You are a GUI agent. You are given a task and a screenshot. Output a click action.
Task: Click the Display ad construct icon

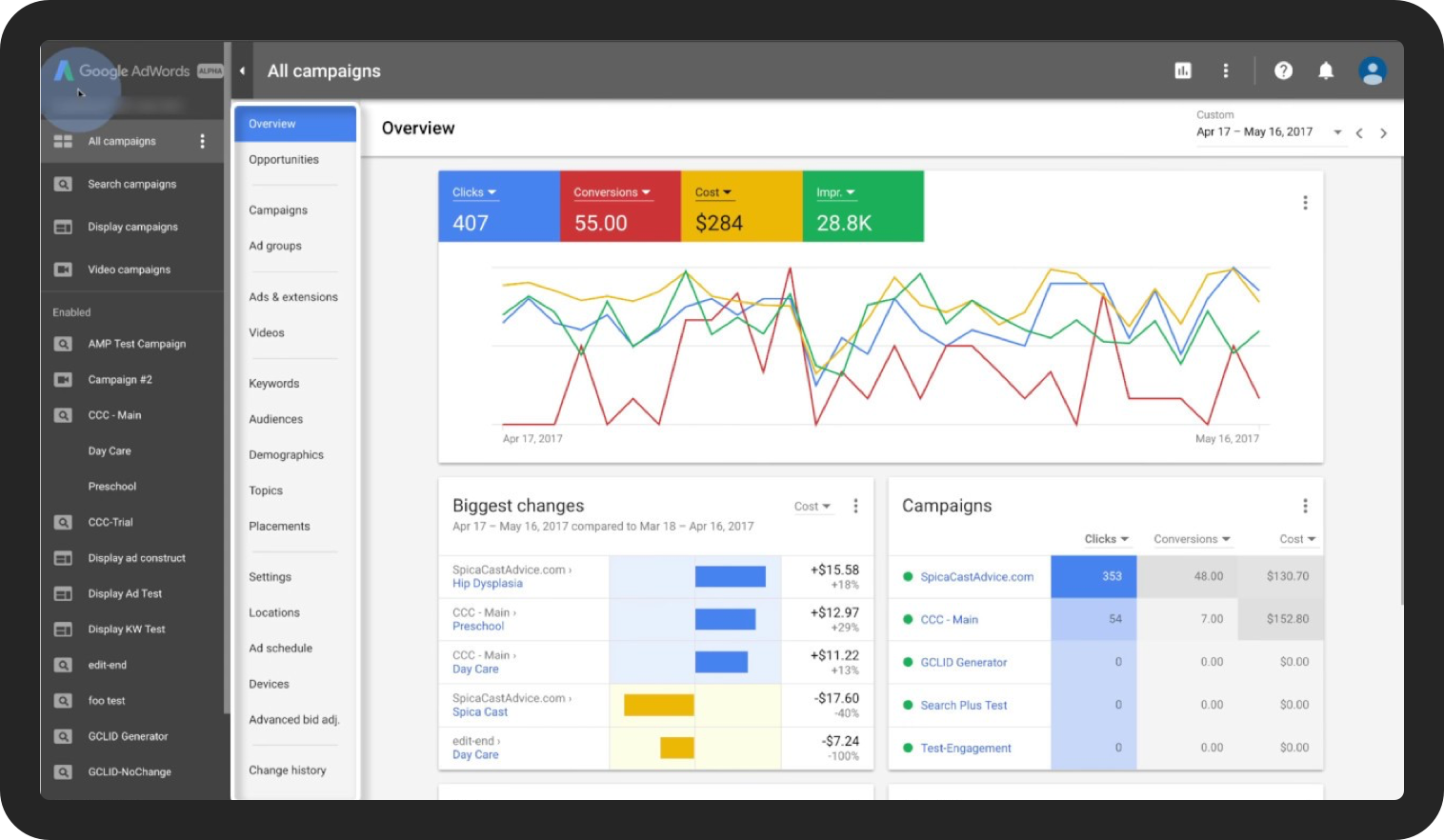point(63,558)
